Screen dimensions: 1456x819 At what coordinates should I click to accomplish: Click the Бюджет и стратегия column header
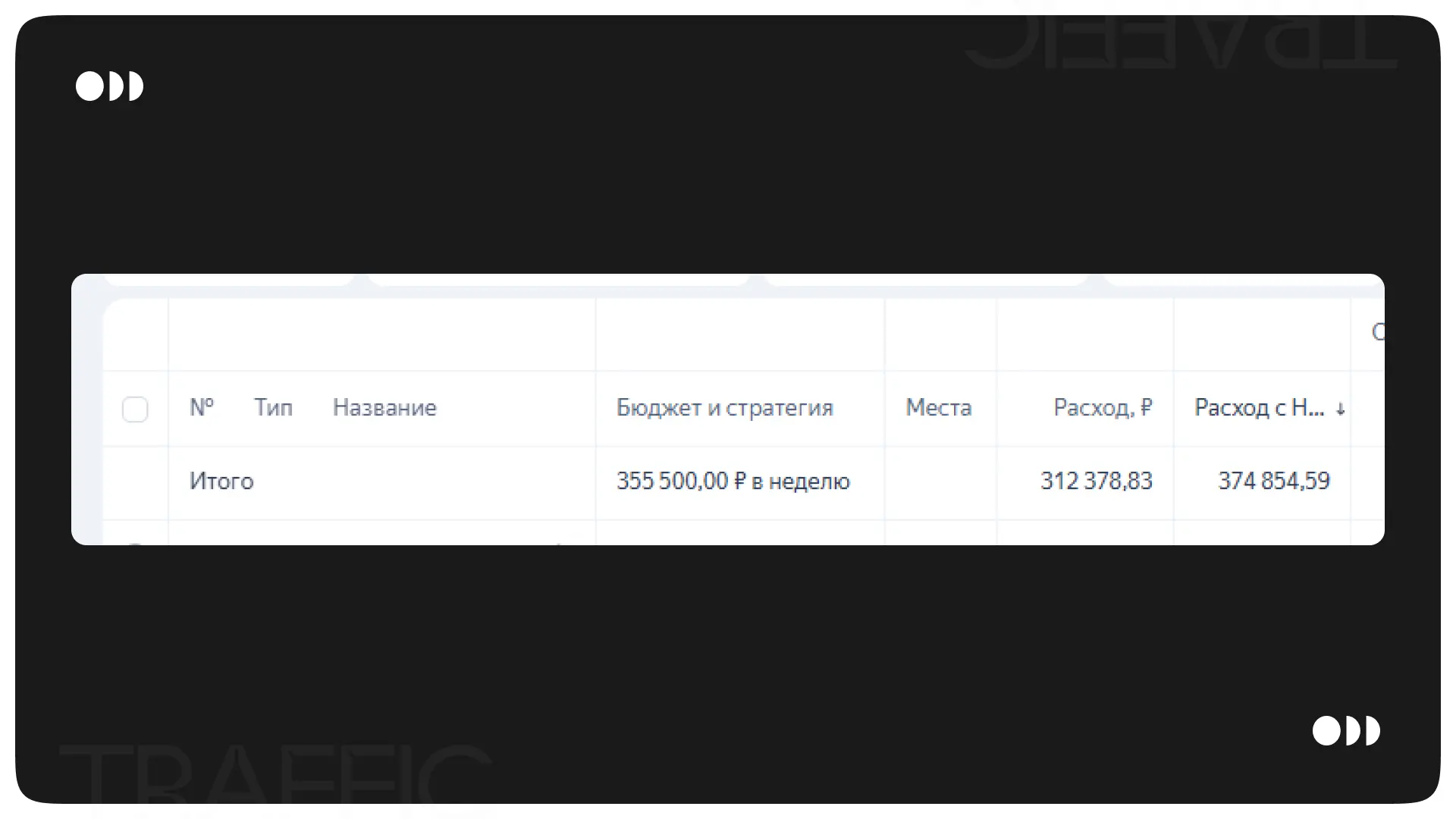tap(724, 408)
